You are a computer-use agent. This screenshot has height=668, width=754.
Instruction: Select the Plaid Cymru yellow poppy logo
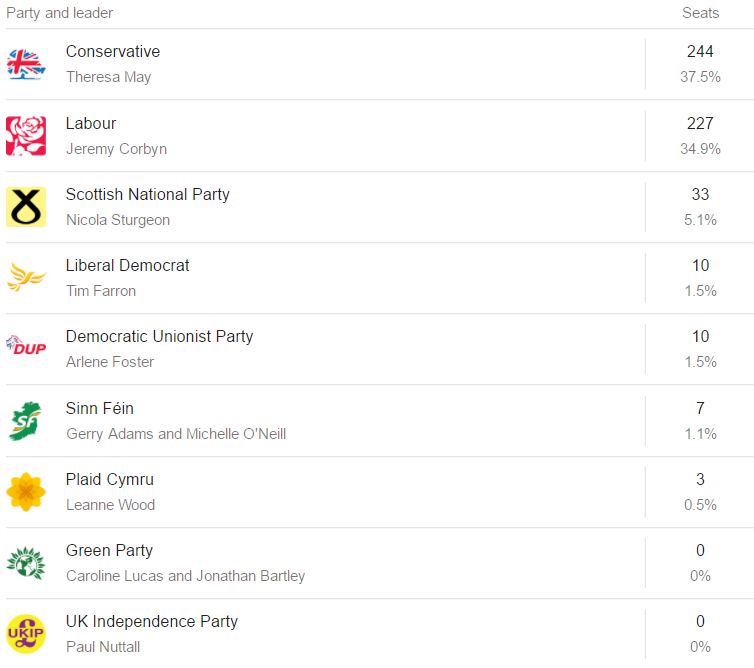(x=26, y=492)
